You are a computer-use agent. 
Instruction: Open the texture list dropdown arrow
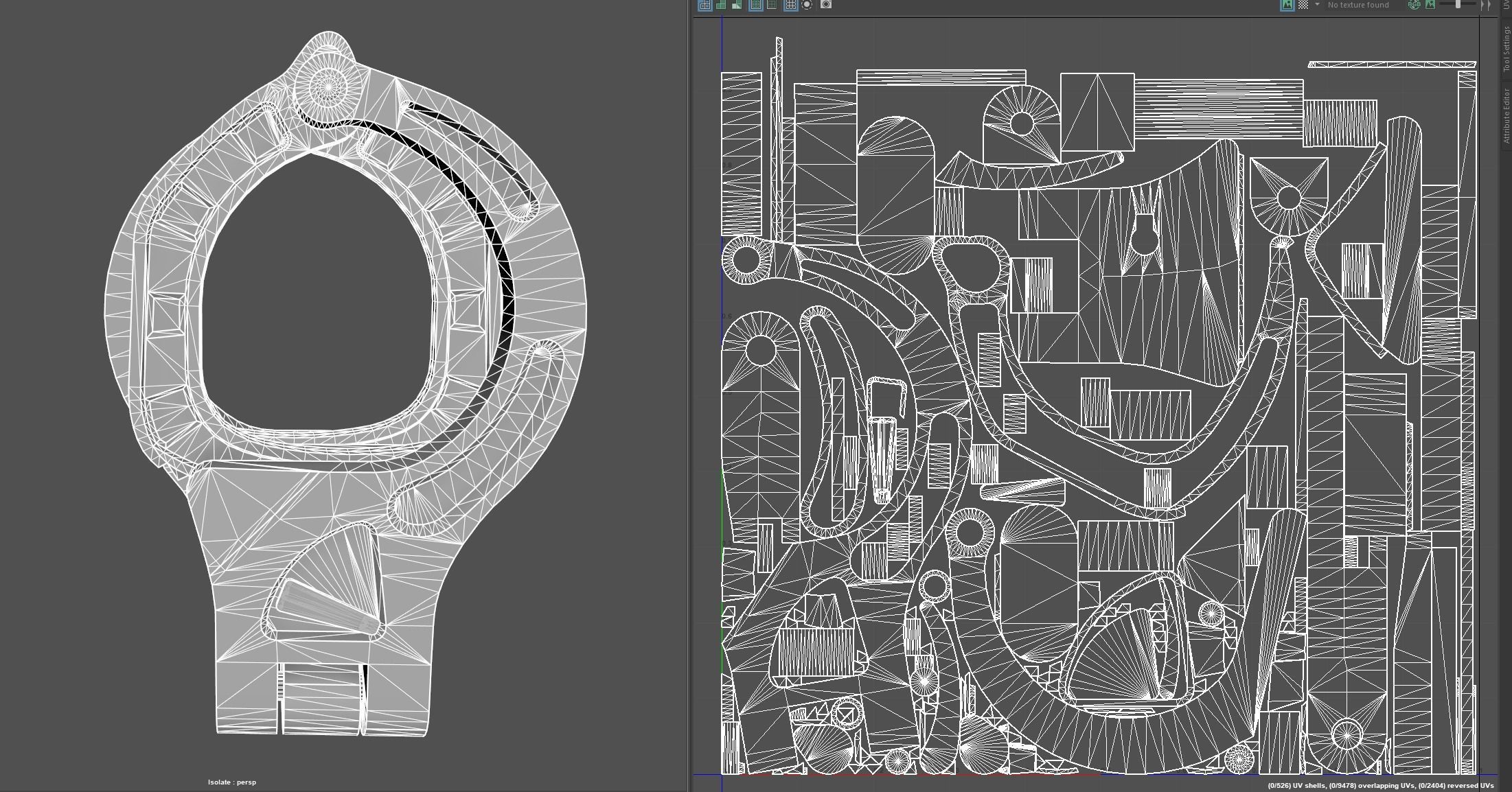tap(1317, 5)
